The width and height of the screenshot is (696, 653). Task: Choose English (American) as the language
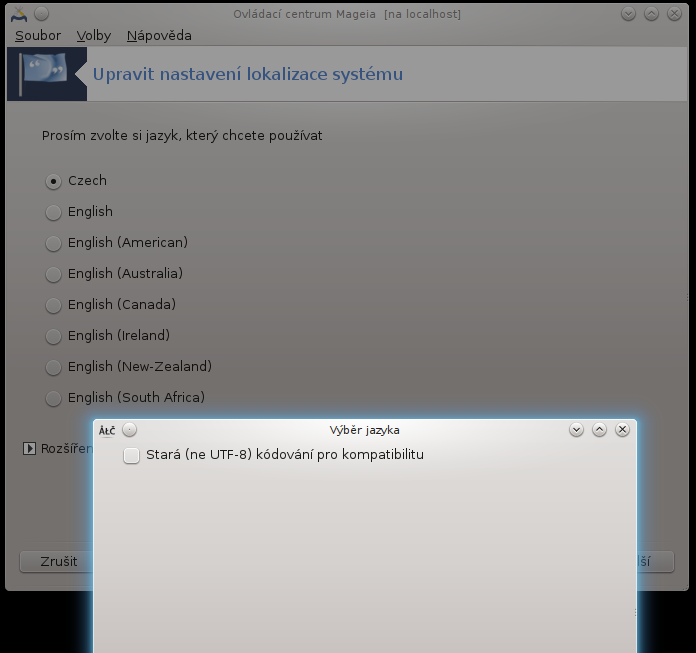[x=53, y=243]
